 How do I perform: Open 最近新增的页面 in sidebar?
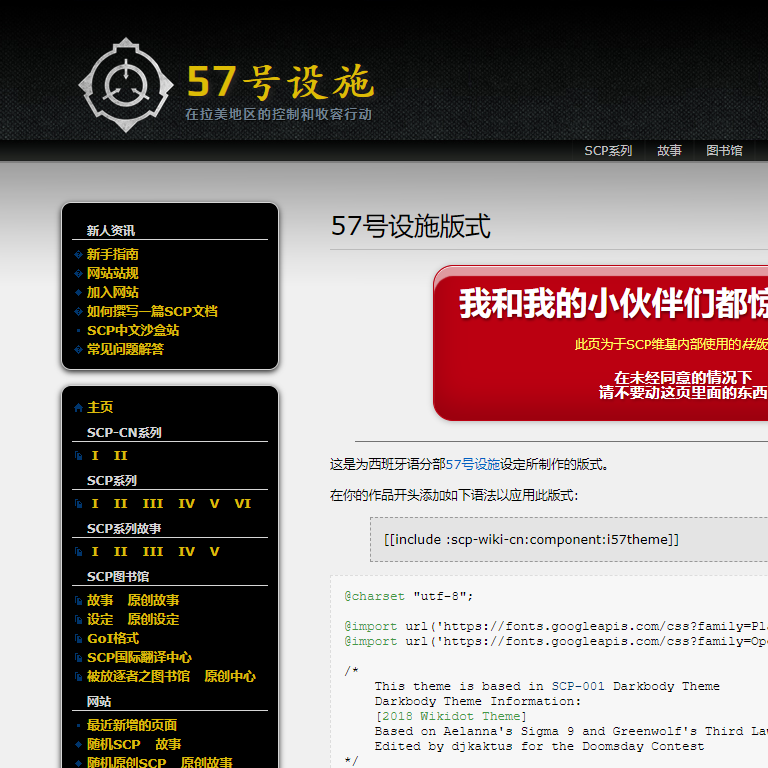point(132,725)
